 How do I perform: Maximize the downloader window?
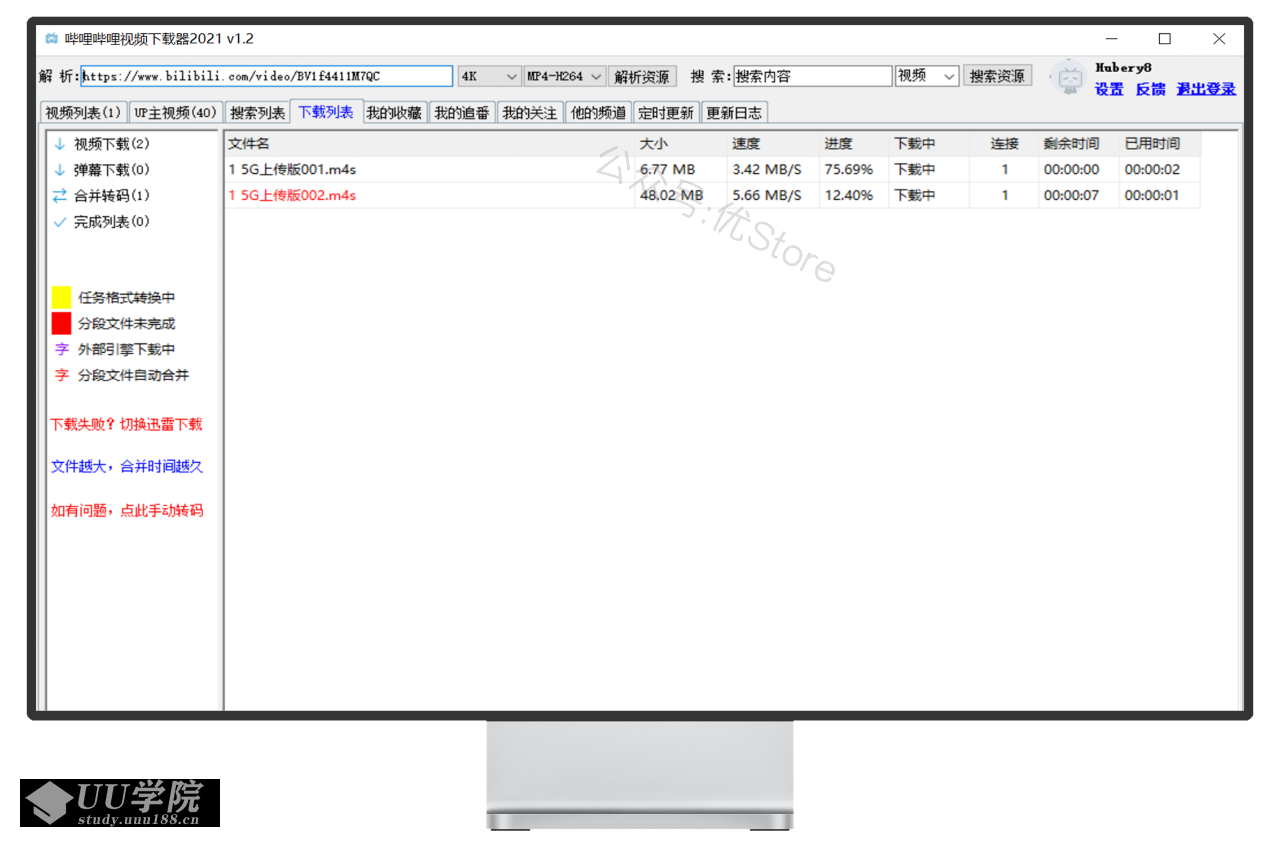point(1164,39)
